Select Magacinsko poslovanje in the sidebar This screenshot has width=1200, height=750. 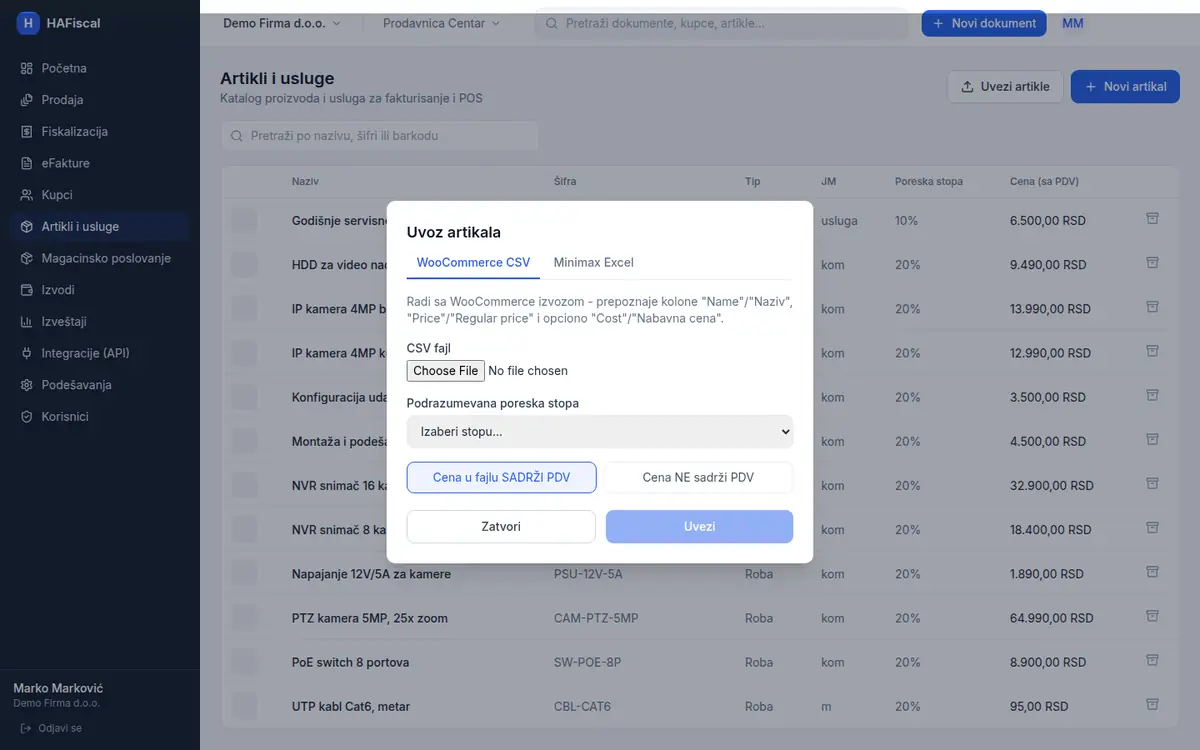click(x=100, y=258)
